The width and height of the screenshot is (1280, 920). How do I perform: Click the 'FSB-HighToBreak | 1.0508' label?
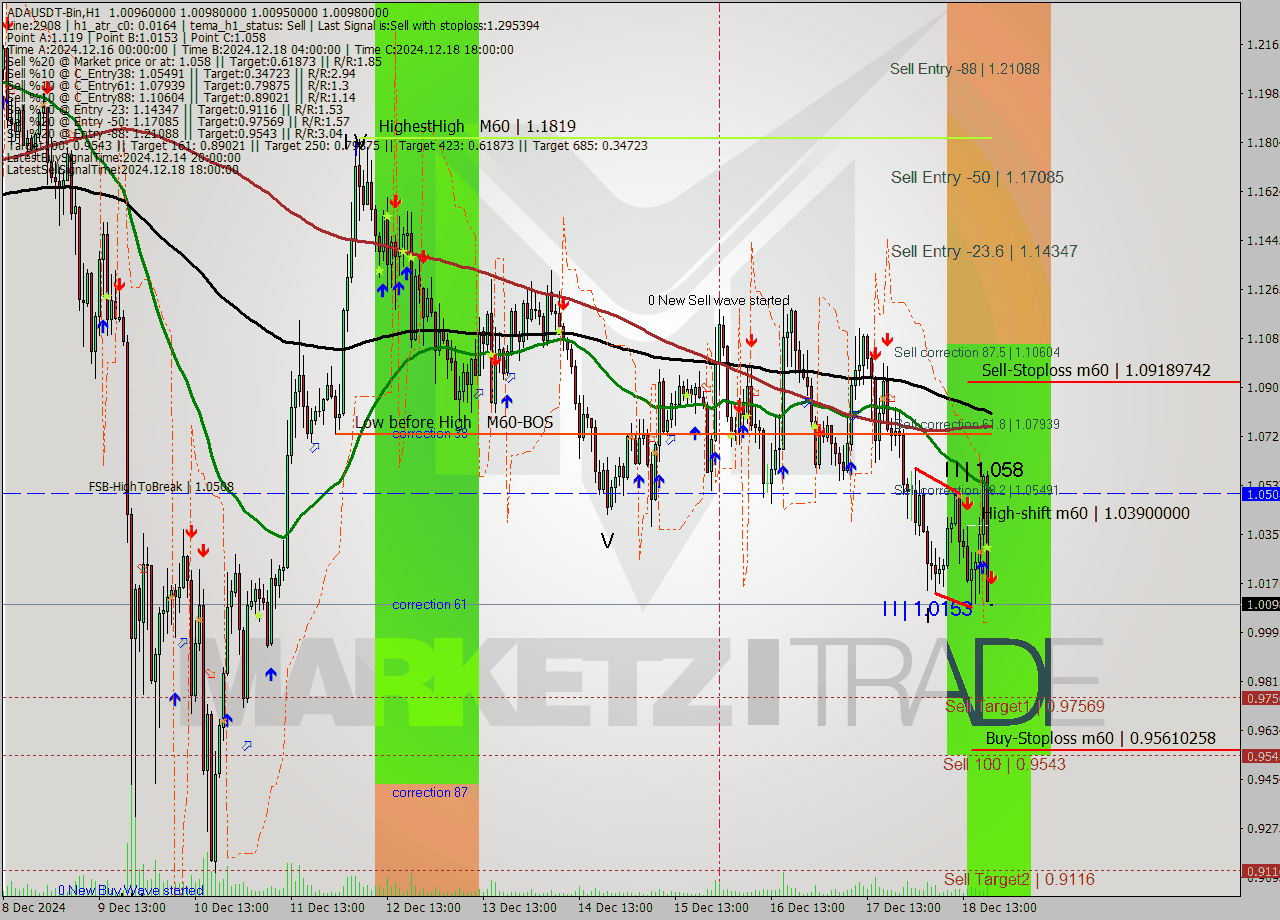tap(161, 487)
